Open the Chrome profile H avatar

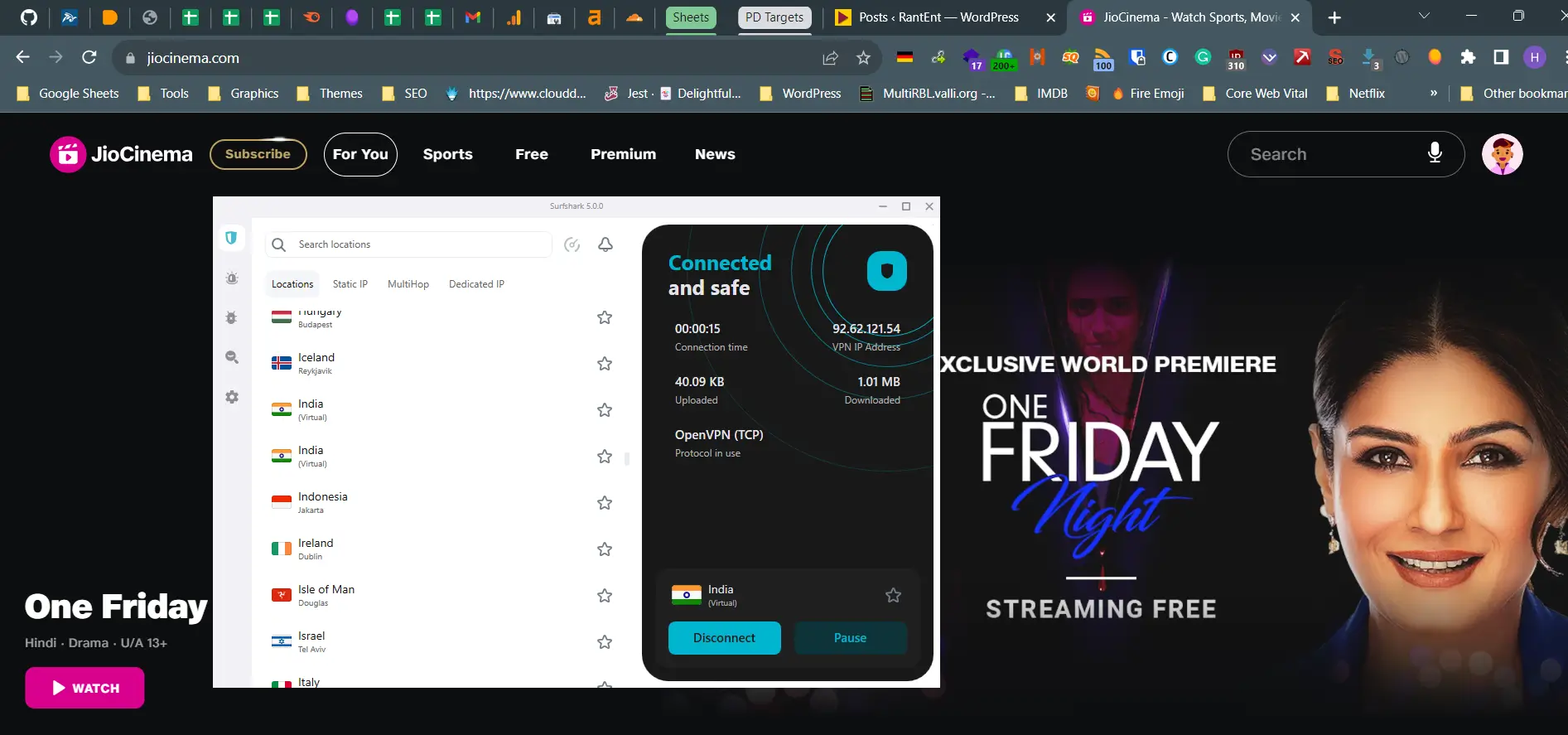coord(1535,57)
